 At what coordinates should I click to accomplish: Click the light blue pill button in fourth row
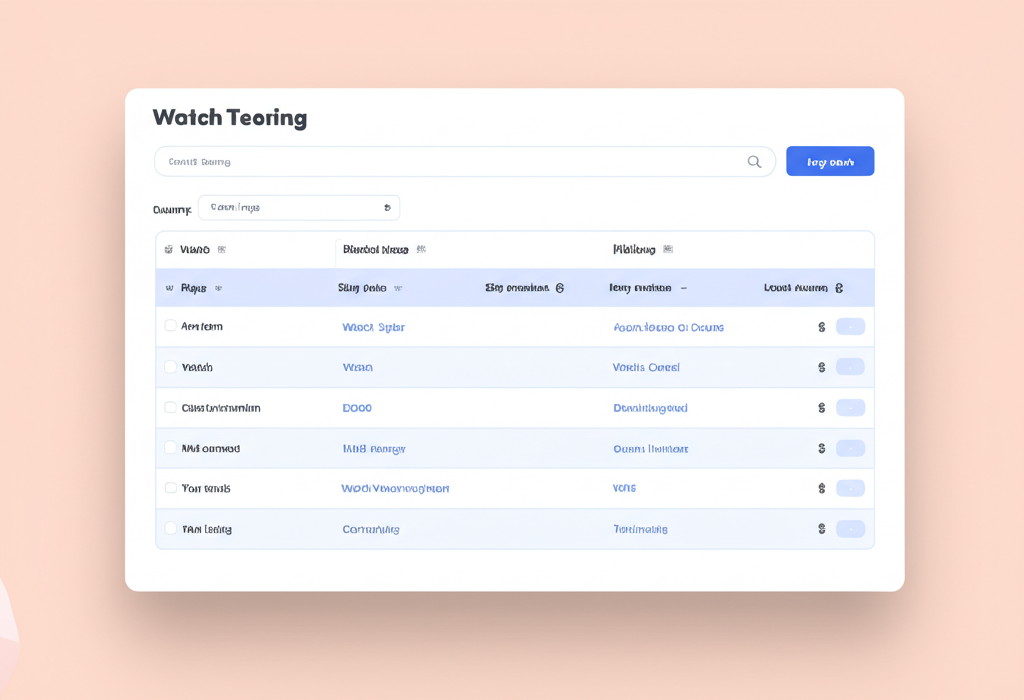pyautogui.click(x=850, y=448)
